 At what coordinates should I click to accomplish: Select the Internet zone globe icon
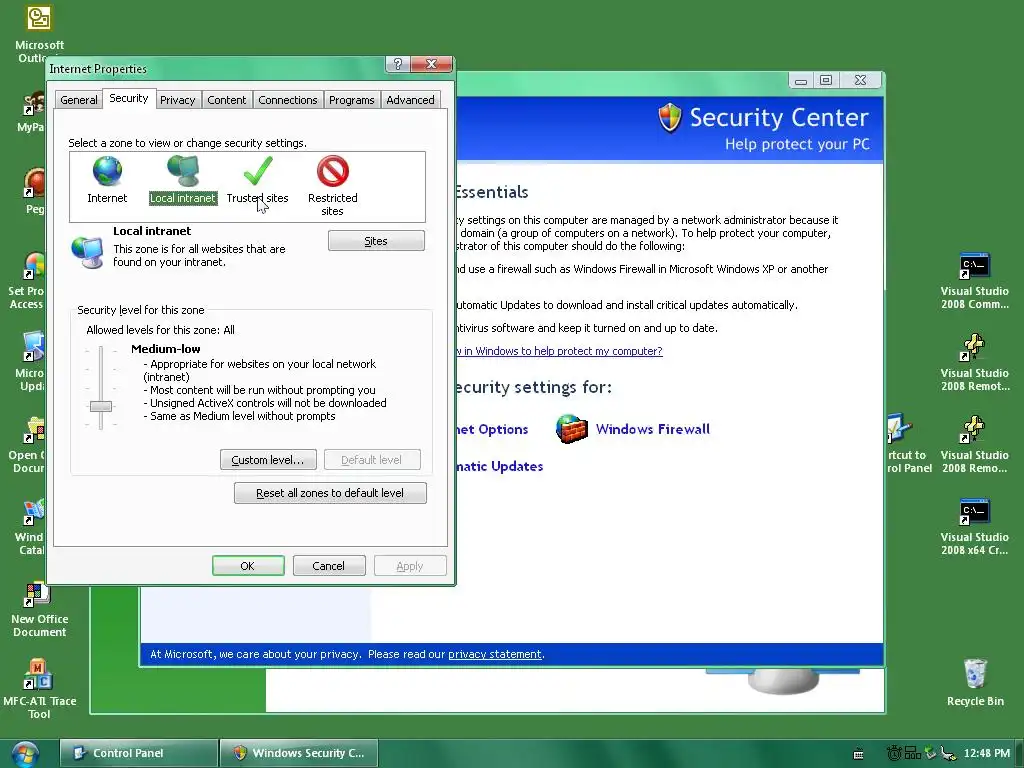coord(107,172)
